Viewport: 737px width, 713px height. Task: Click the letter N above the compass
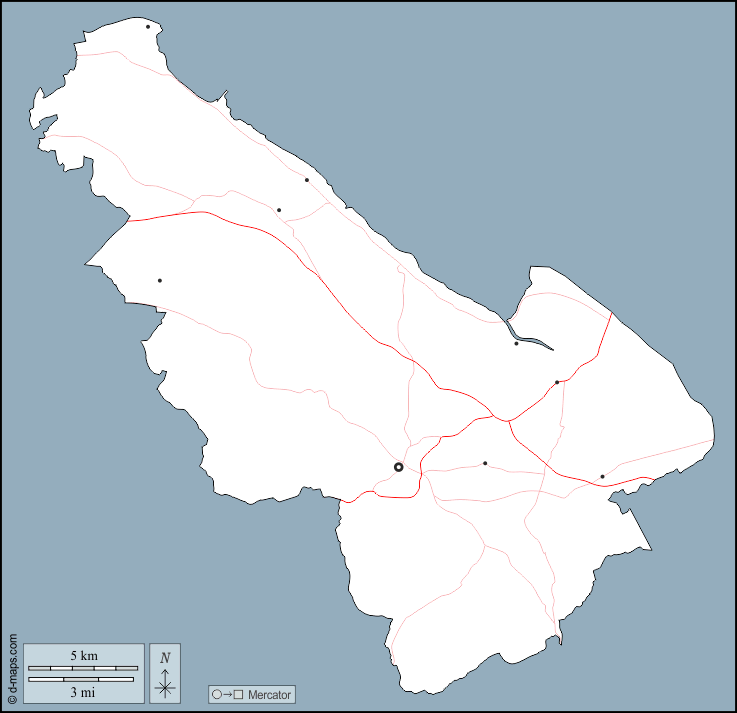coord(165,657)
